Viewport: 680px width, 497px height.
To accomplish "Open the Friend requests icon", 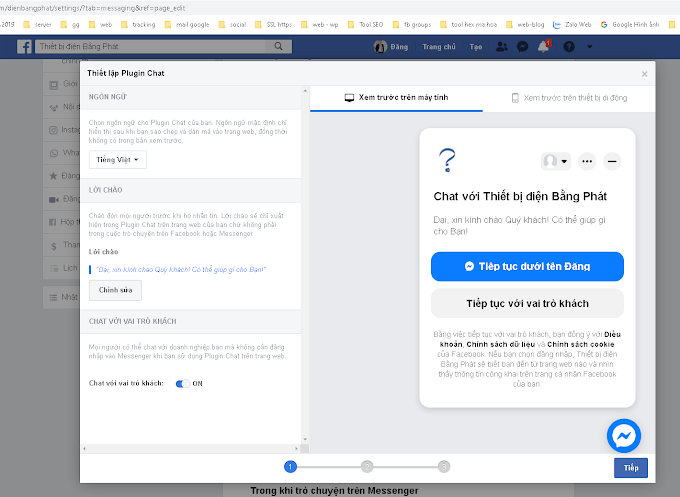I will pos(502,46).
